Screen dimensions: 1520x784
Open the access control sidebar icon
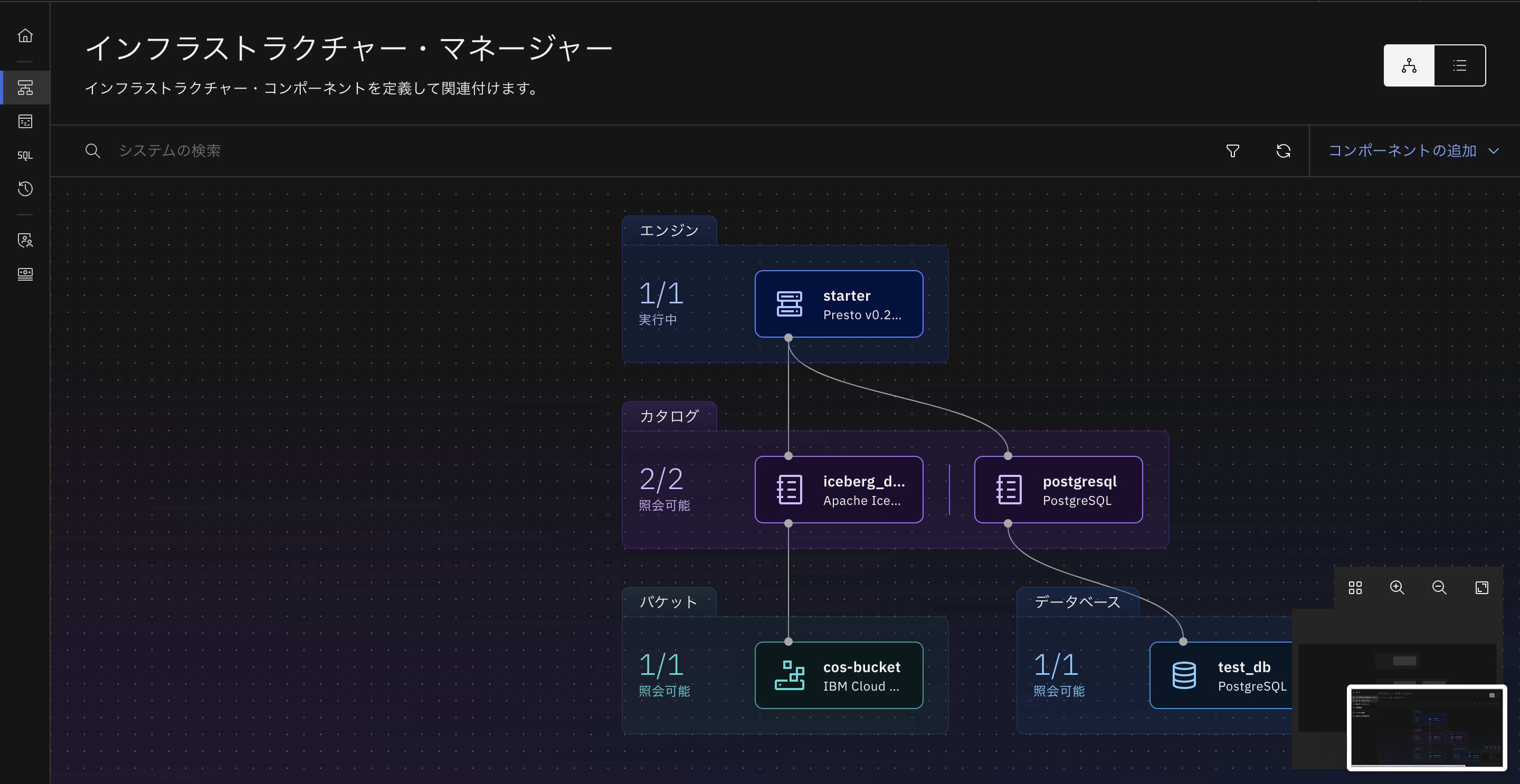pyautogui.click(x=25, y=240)
